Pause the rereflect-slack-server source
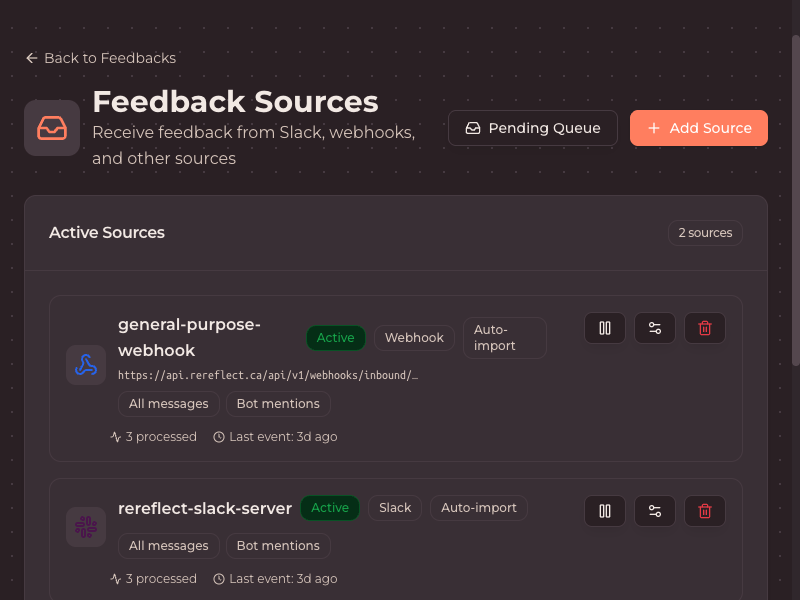This screenshot has height=600, width=800. click(604, 511)
